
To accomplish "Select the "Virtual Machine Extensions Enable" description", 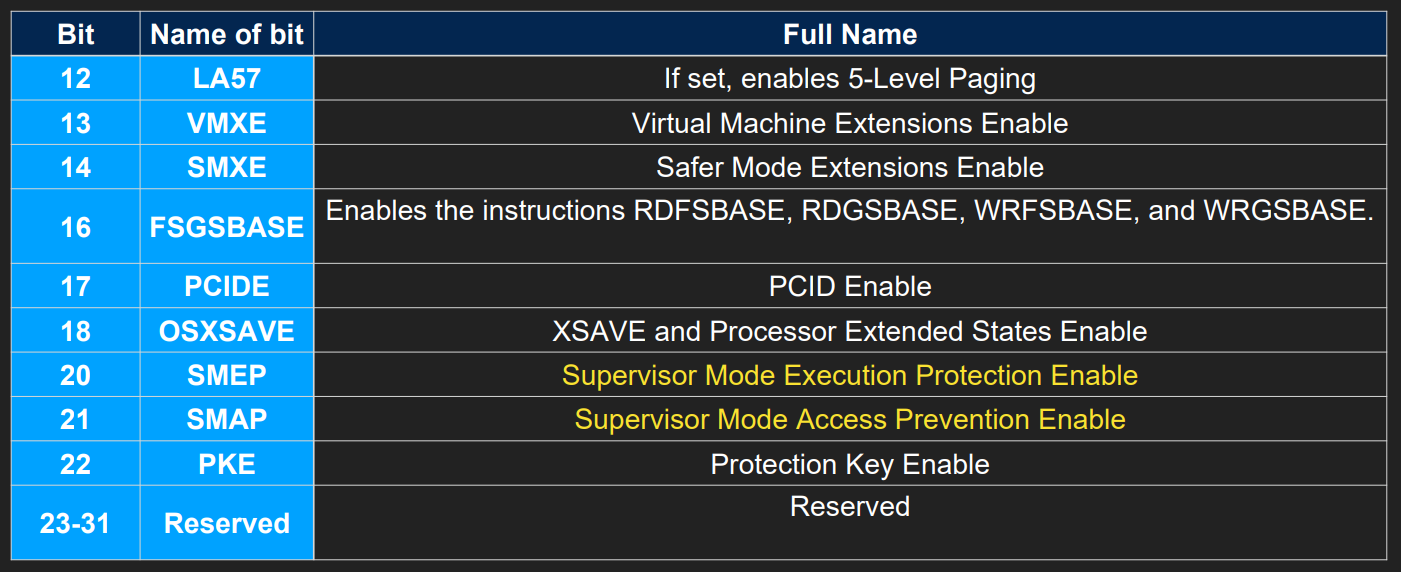I will tap(850, 123).
